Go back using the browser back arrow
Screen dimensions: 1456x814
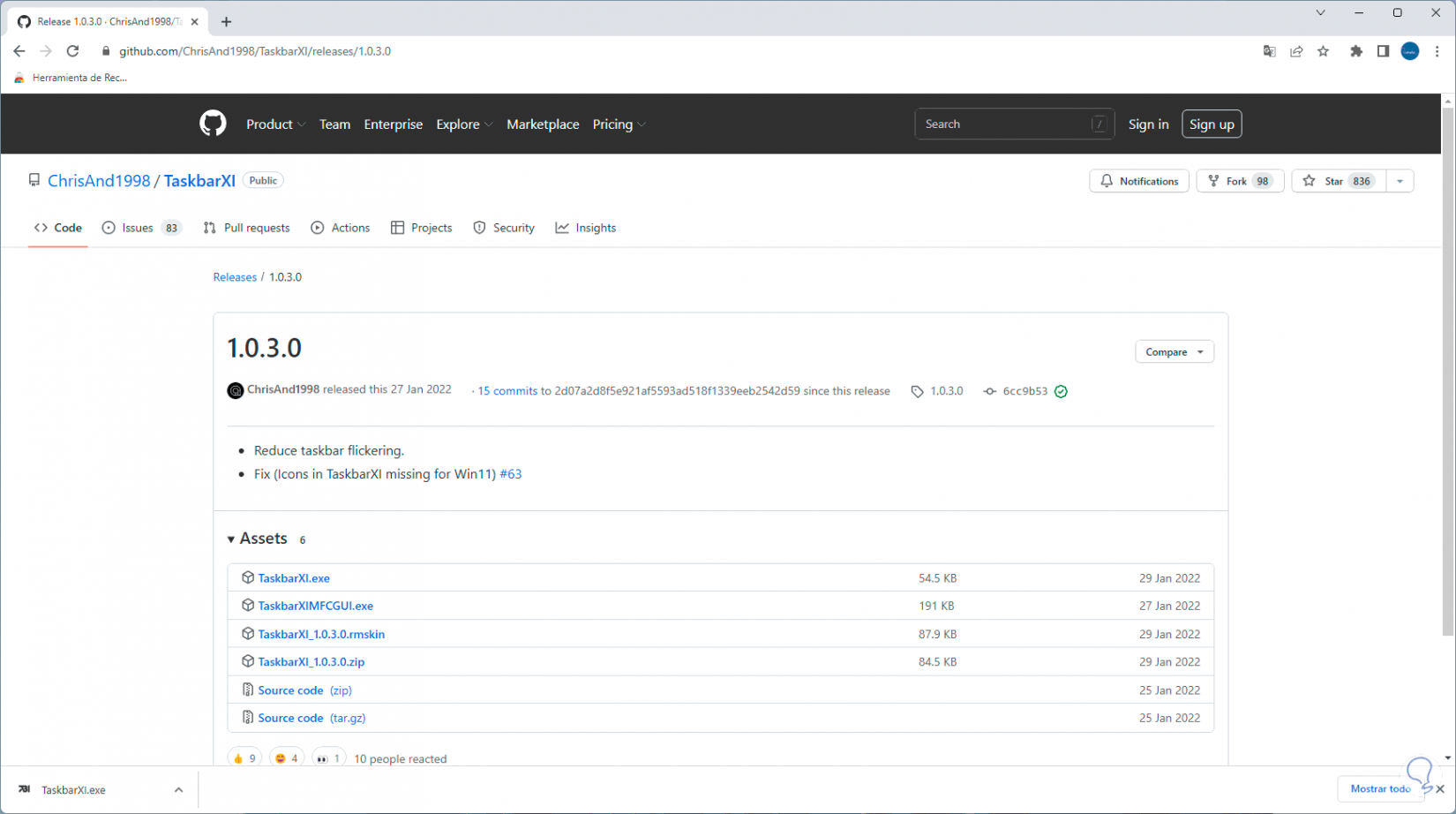[x=19, y=51]
